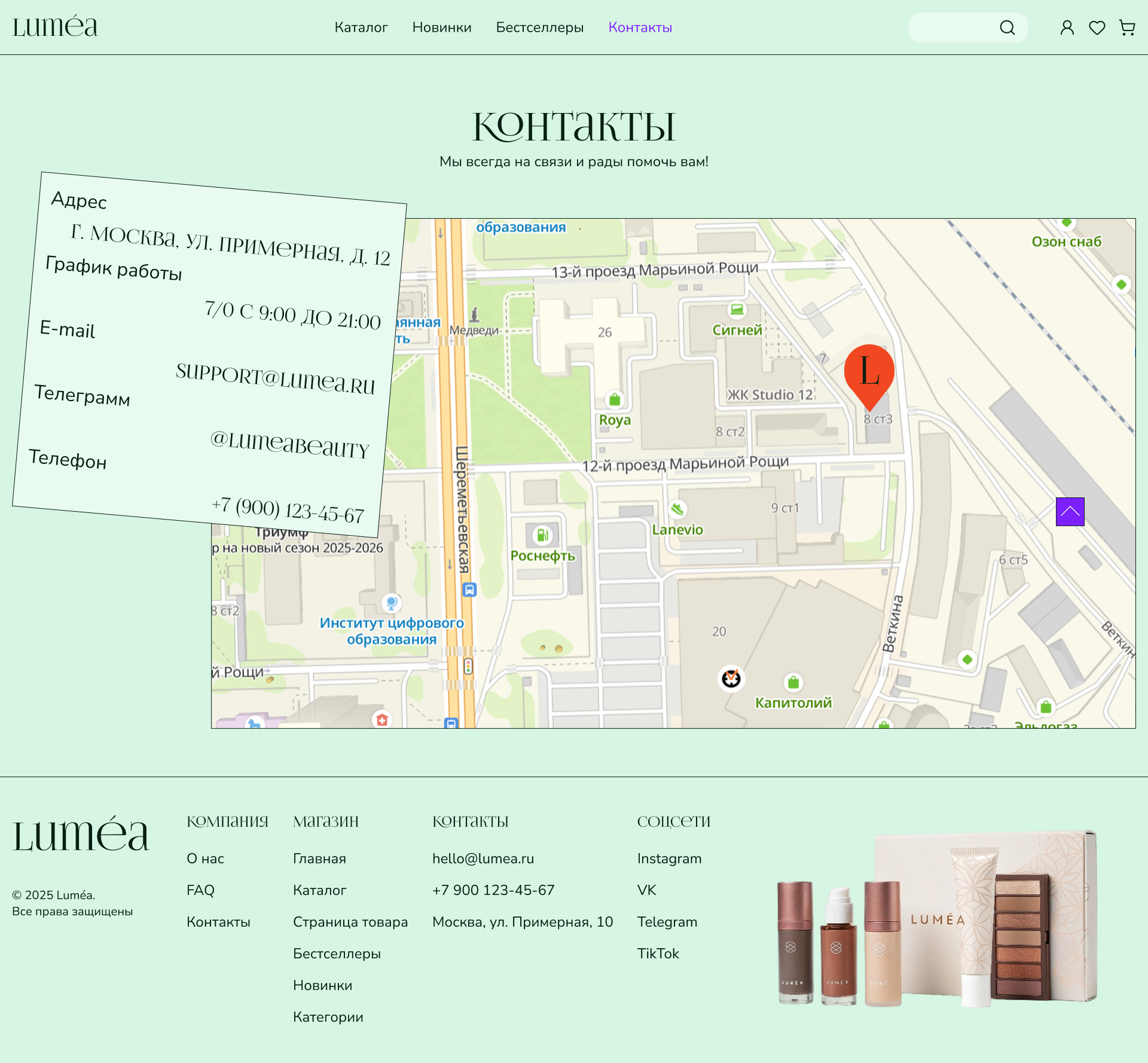Open the shopping cart icon
The image size is (1148, 1063).
click(1126, 28)
